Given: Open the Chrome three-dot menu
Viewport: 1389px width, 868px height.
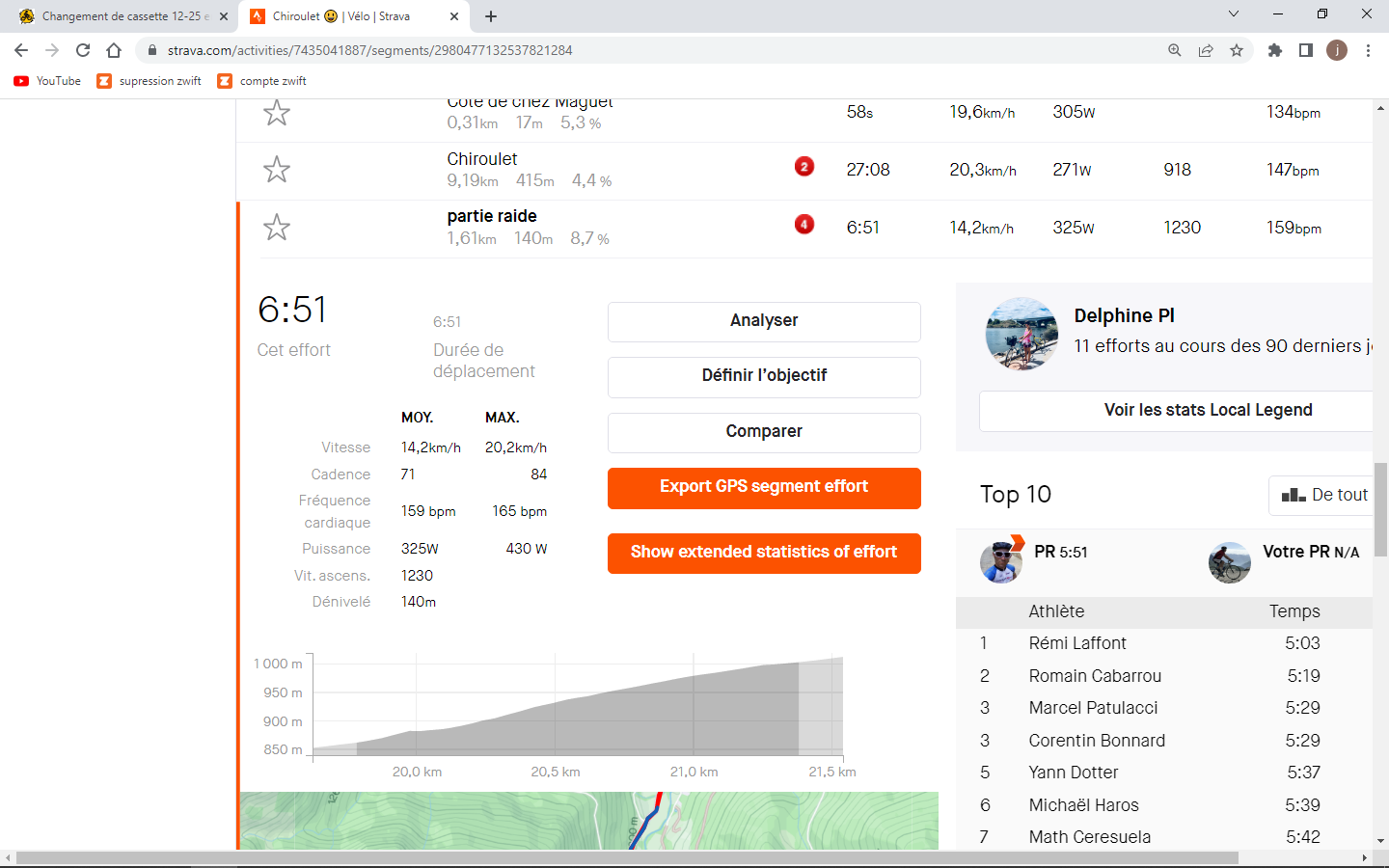Looking at the screenshot, I should (x=1368, y=50).
